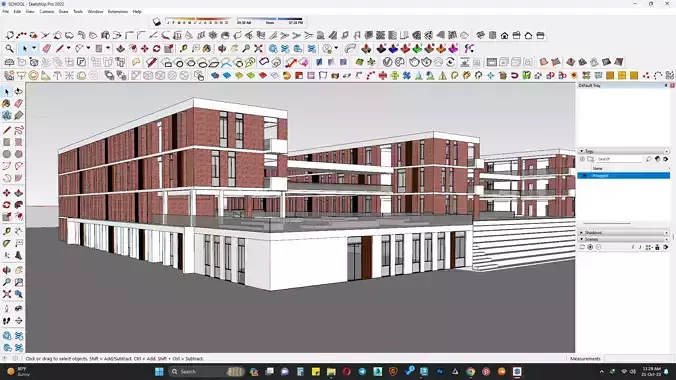Select the Tape Measure tool in left toolbar
This screenshot has width=676, height=380.
(6, 232)
